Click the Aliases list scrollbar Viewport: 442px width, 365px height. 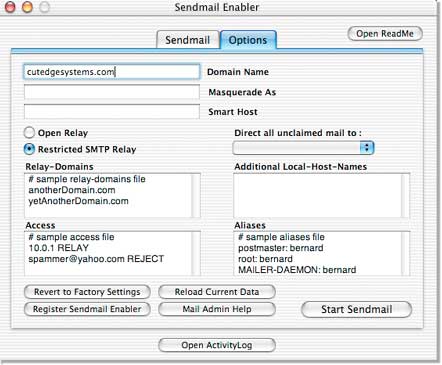(x=406, y=253)
